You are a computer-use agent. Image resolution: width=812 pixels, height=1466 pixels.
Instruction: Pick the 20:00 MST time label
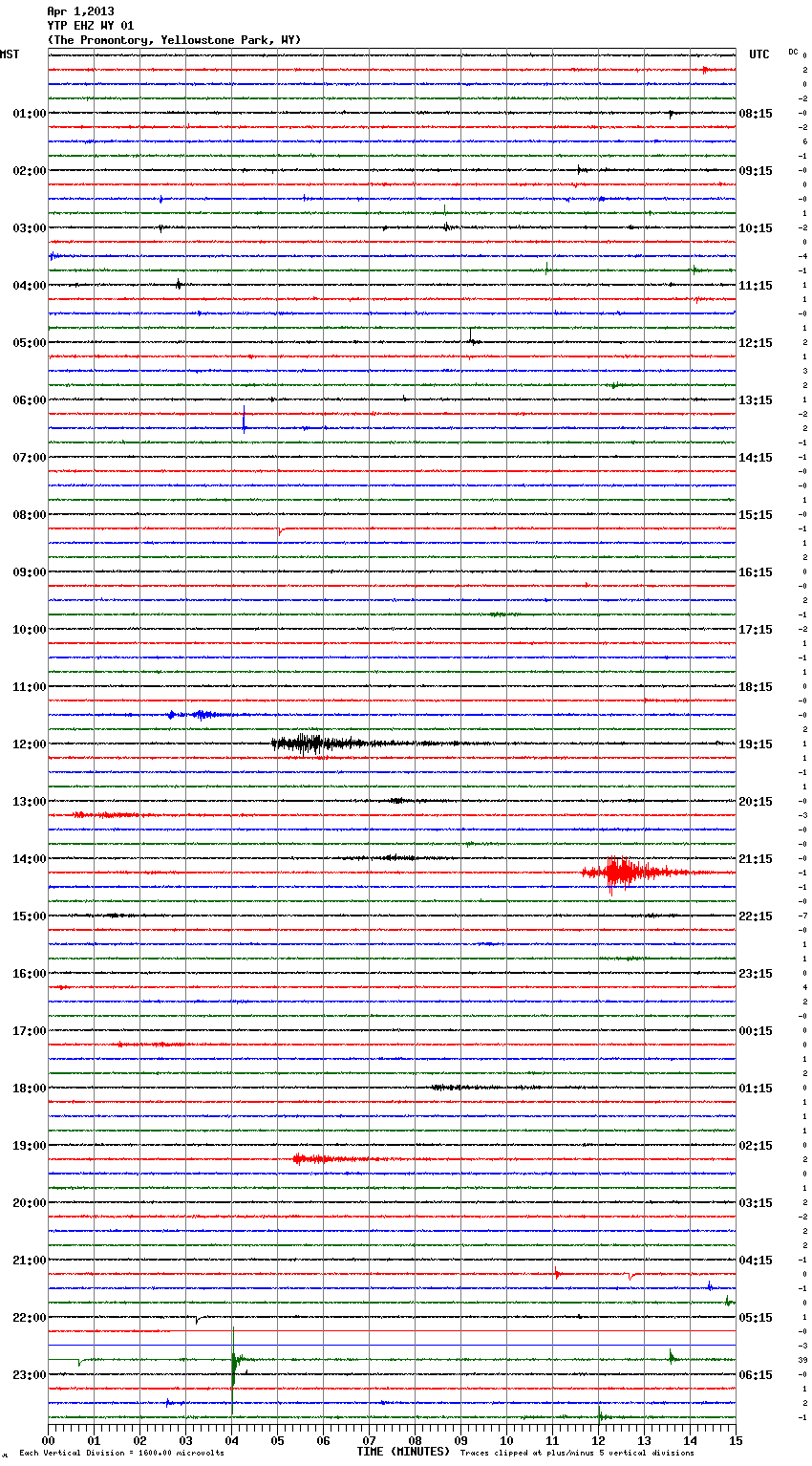tap(30, 1203)
